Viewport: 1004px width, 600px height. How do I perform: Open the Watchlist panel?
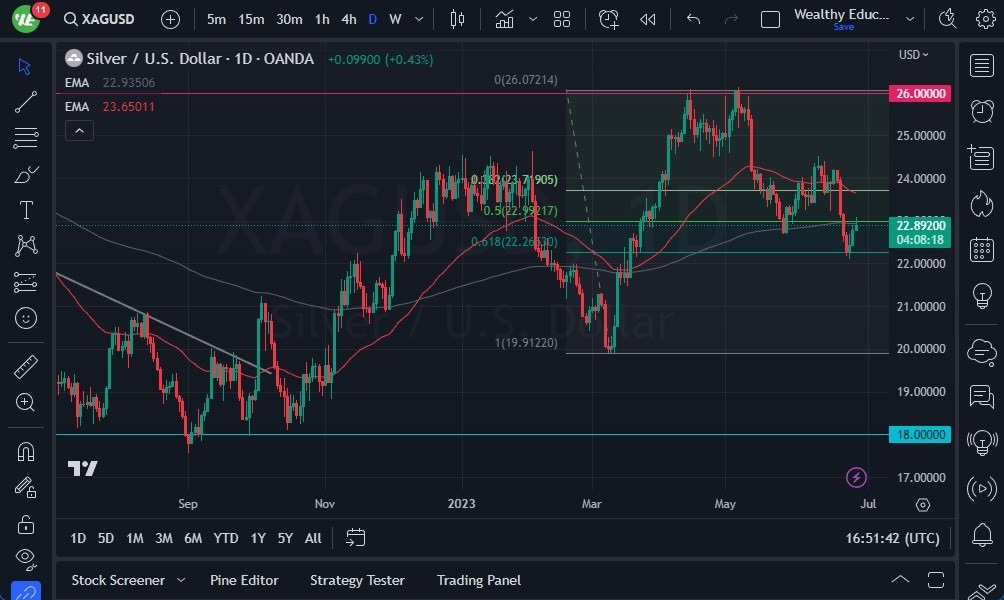pos(981,66)
